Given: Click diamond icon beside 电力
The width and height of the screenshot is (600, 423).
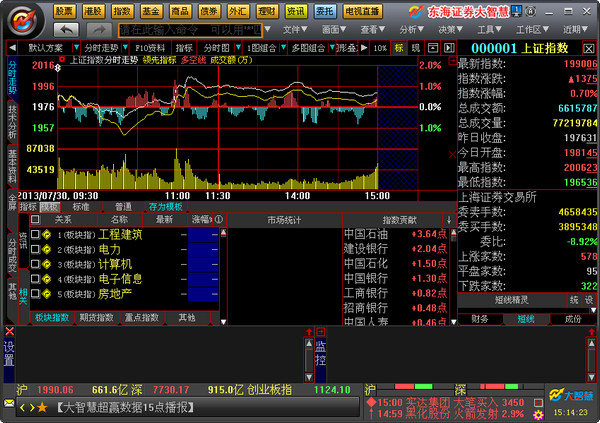Looking at the screenshot, I should click(46, 249).
